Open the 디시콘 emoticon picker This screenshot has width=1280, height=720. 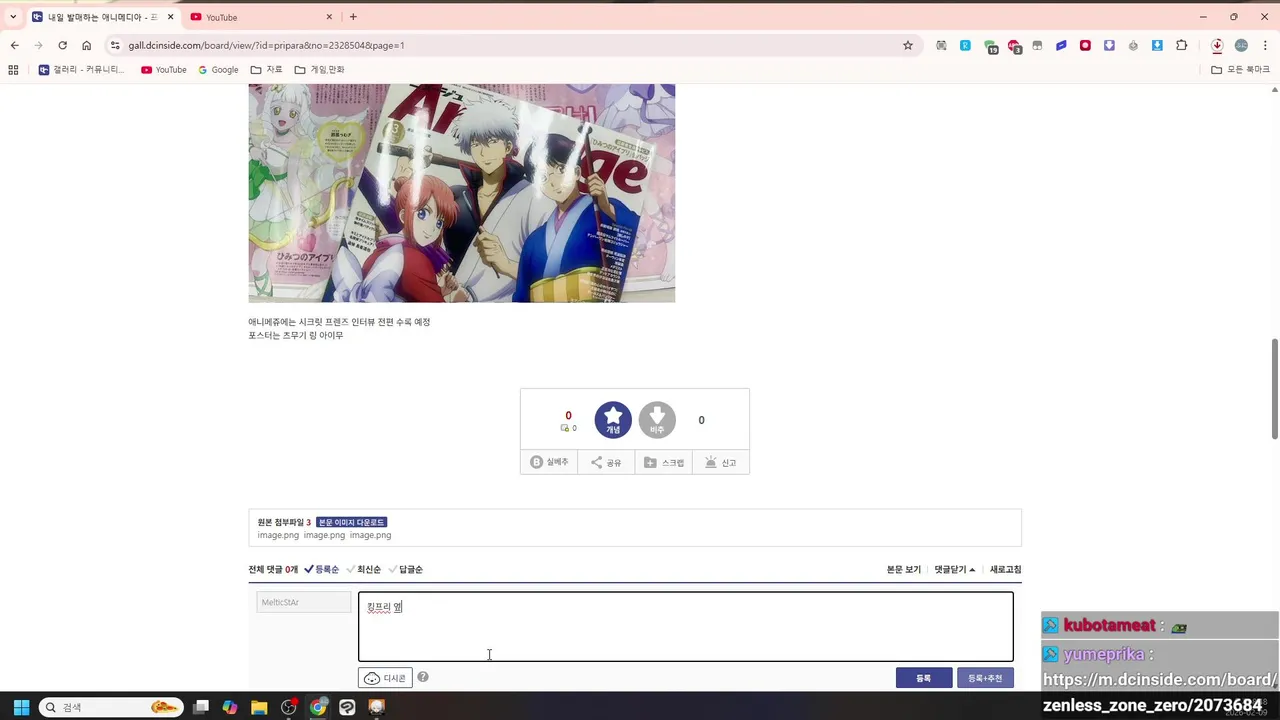point(385,678)
